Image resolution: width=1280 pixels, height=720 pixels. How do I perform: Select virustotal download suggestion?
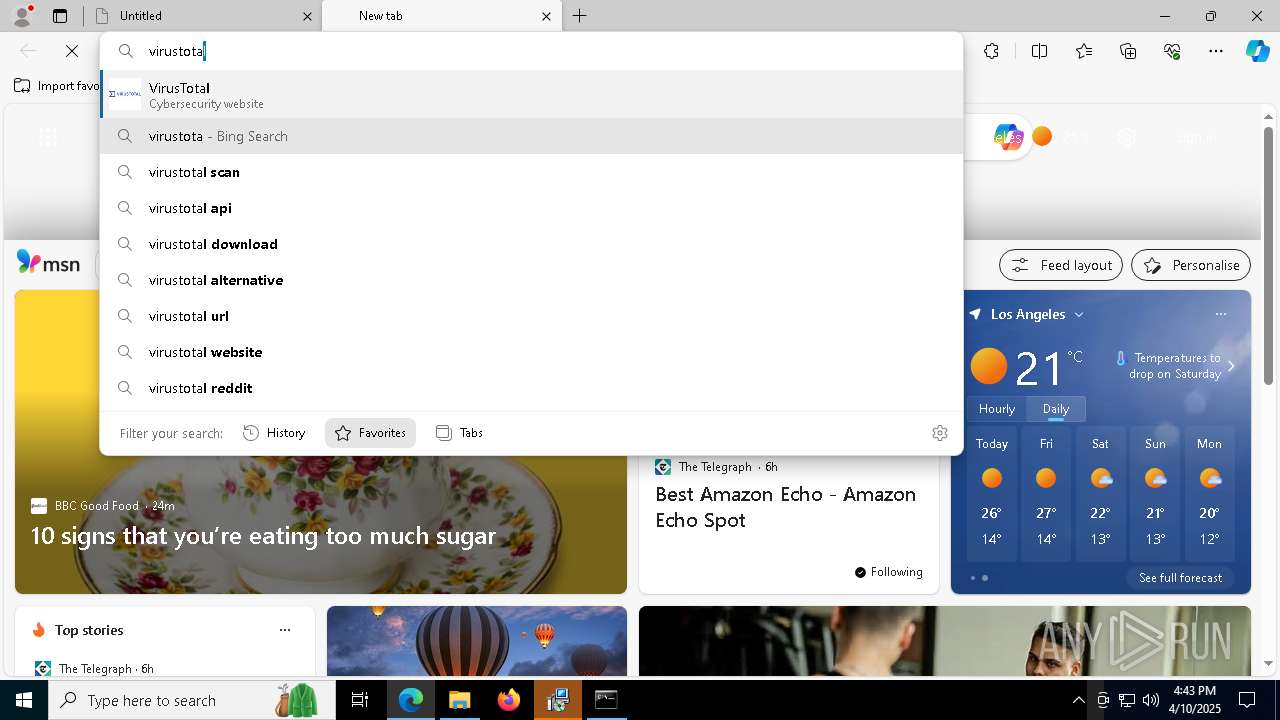(531, 244)
